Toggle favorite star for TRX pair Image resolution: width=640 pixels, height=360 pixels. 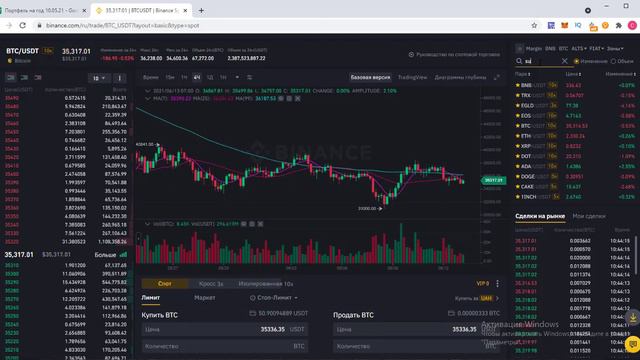(x=518, y=96)
